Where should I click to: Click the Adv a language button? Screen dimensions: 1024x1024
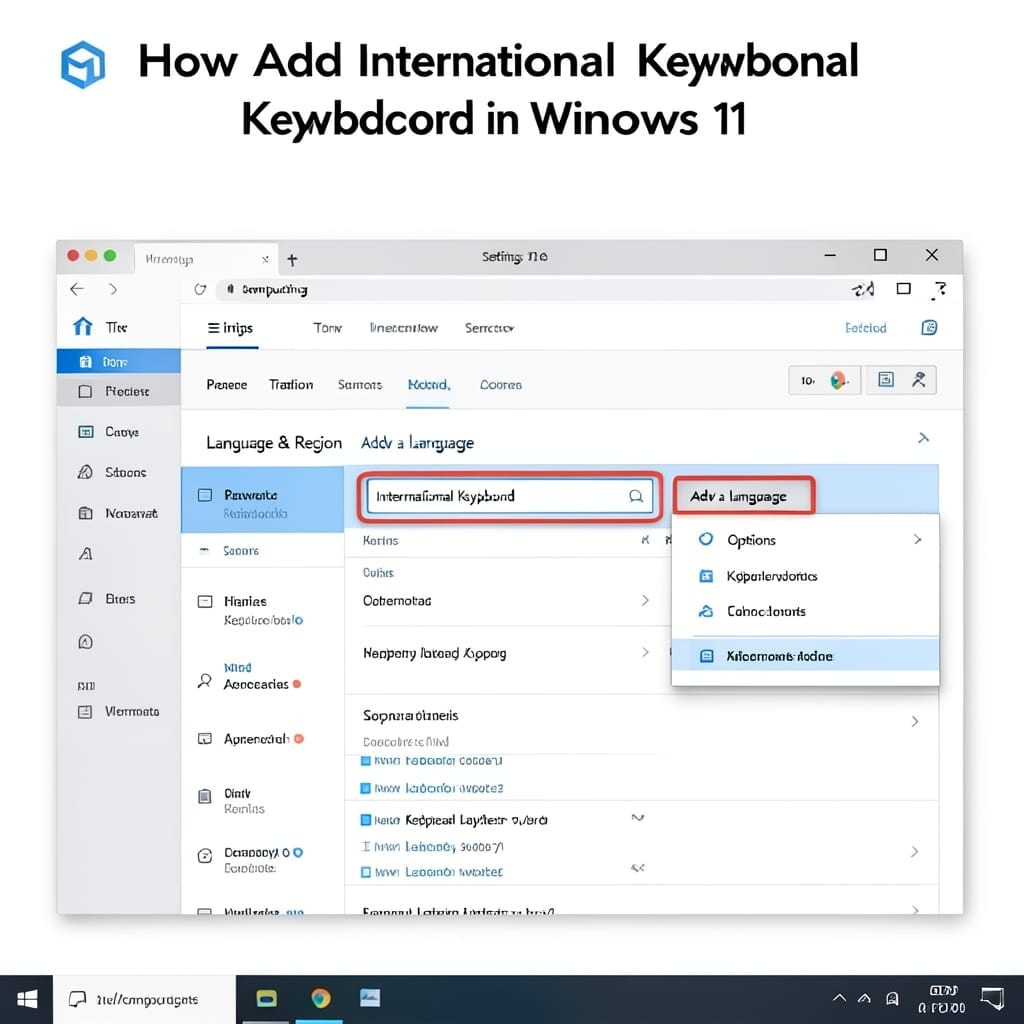point(743,496)
